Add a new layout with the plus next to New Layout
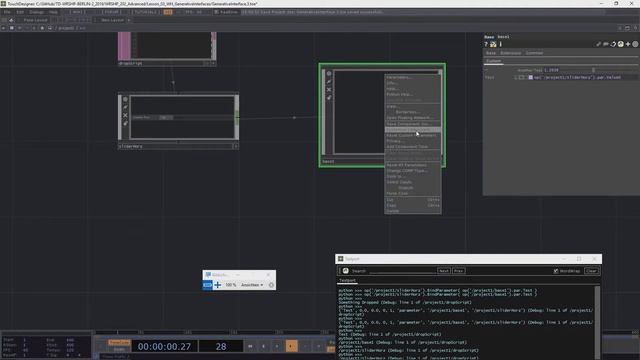This screenshot has width=640, height=360. point(129,20)
